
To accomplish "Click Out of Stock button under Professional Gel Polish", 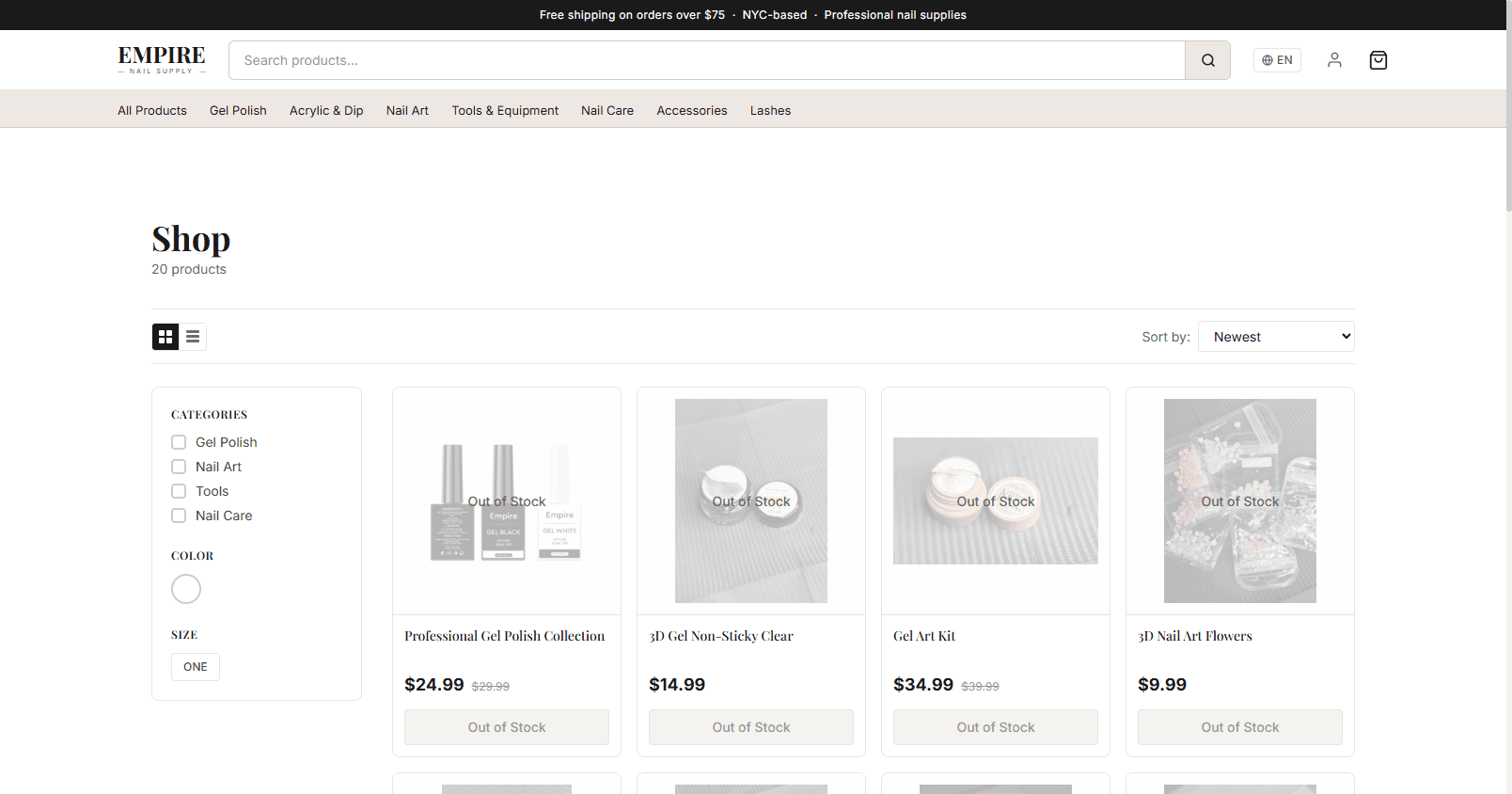I will tap(507, 727).
